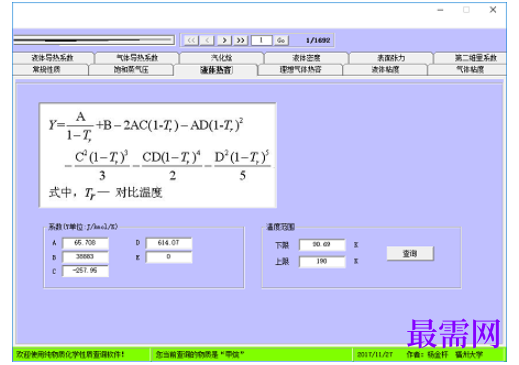Screen dimensions: 519x365
Task: Switch to the 饱和蒸气压 tab
Action: pos(131,70)
